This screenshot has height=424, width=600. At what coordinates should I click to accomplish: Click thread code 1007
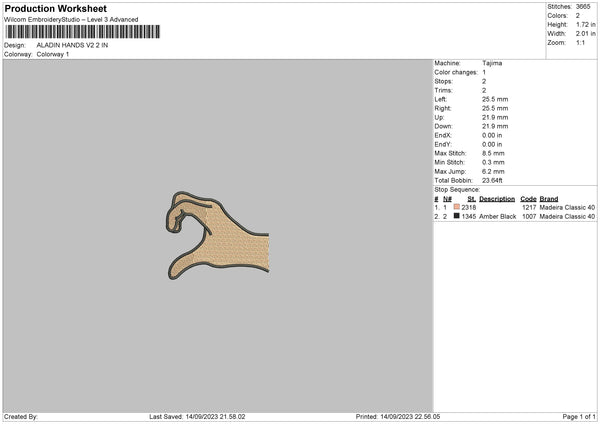pyautogui.click(x=529, y=217)
